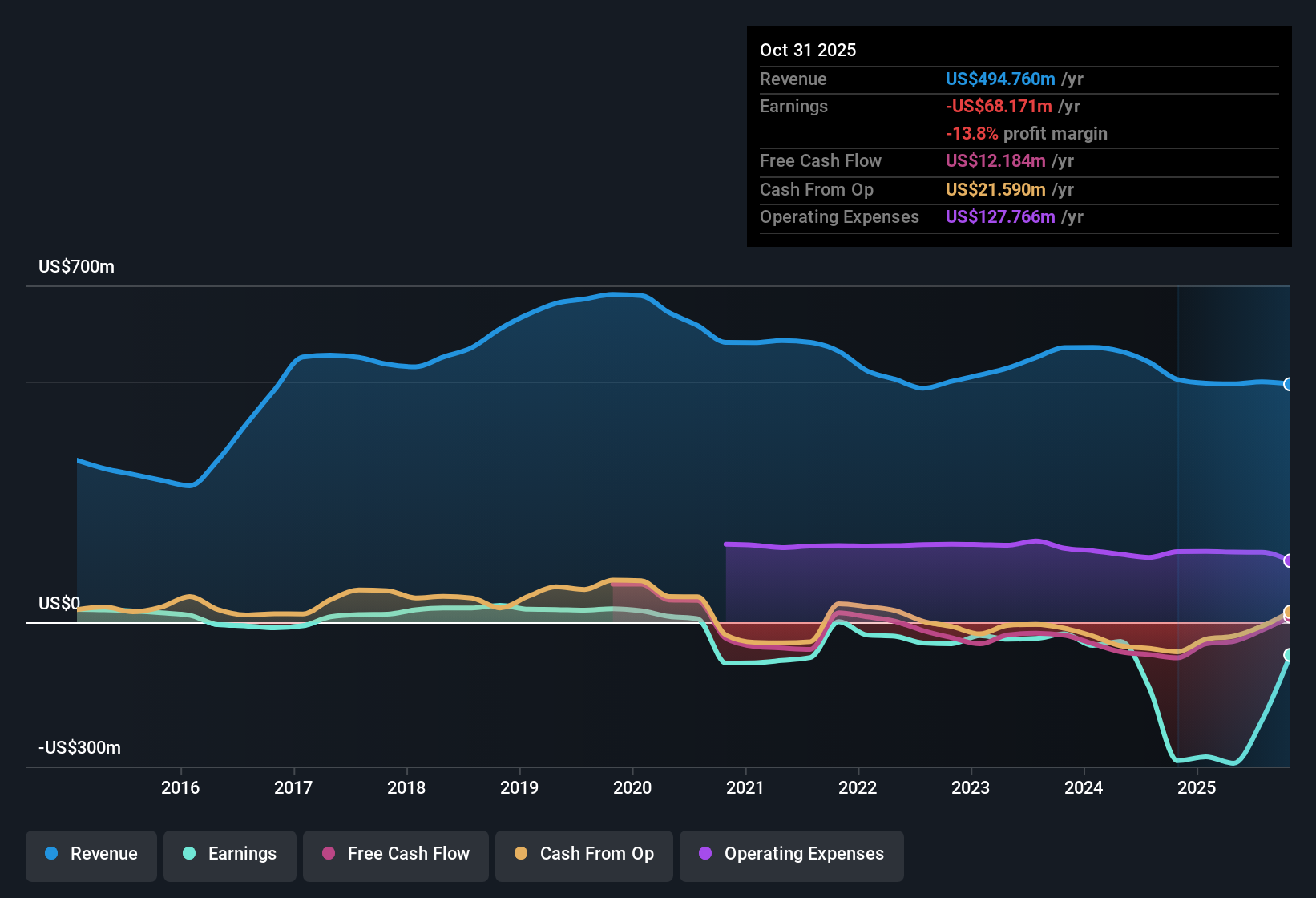Select the Operating Expenses endpoint circle marker

(x=1287, y=560)
